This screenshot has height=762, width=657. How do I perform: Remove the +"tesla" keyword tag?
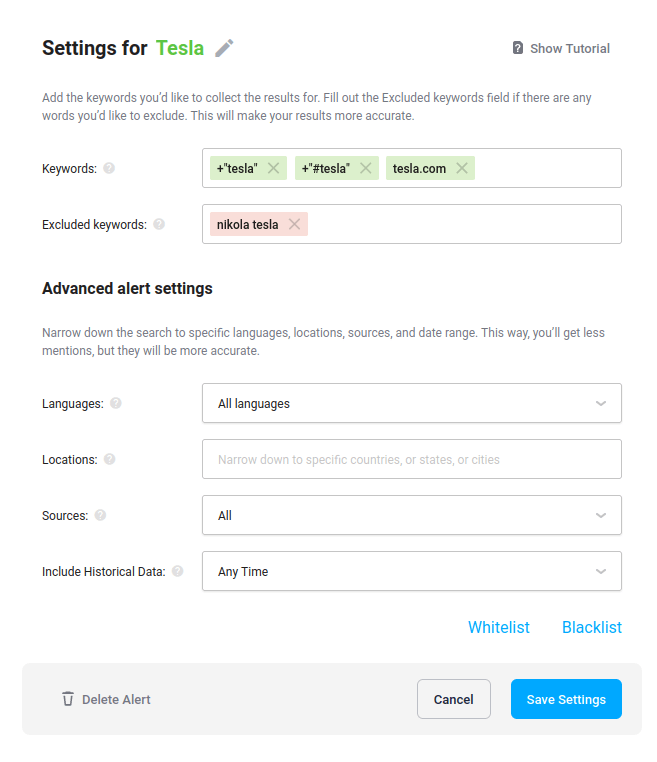click(273, 168)
